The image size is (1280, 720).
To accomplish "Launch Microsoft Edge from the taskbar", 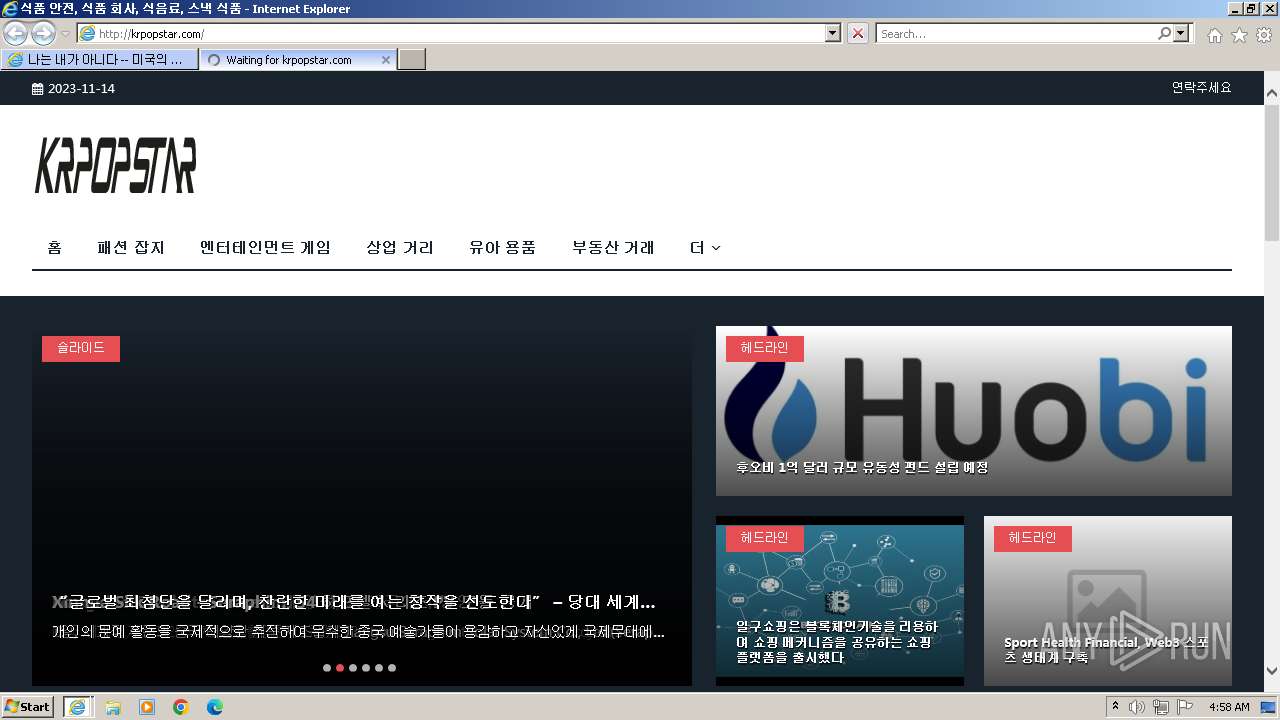I will click(x=215, y=707).
